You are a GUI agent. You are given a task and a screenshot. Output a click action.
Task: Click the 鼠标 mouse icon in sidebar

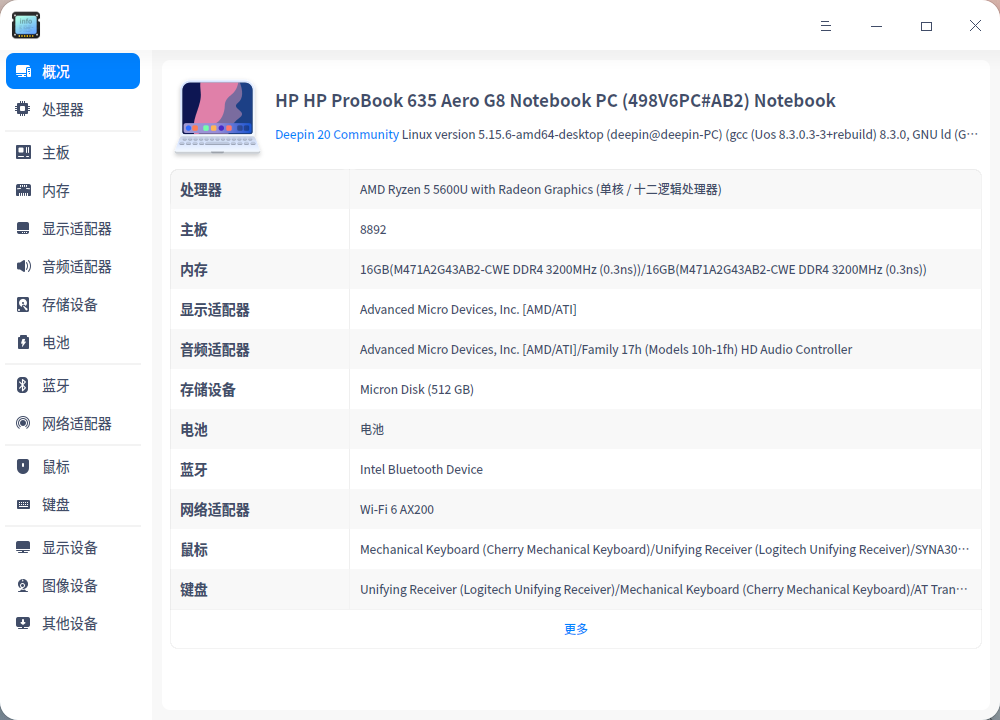pos(23,466)
